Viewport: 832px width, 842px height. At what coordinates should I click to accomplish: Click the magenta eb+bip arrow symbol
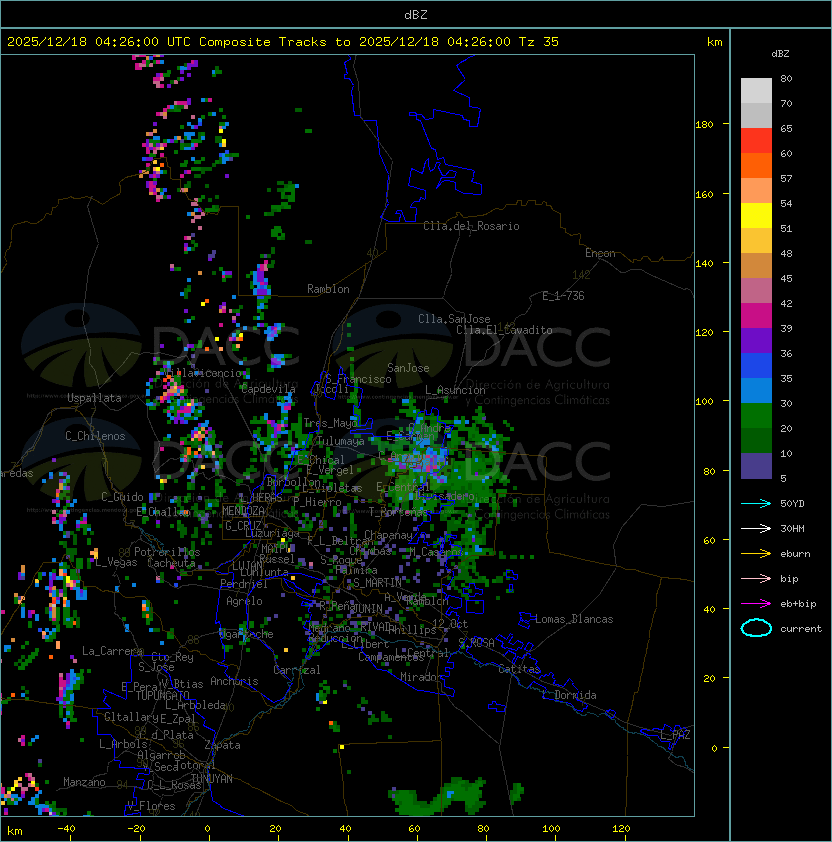pos(756,604)
